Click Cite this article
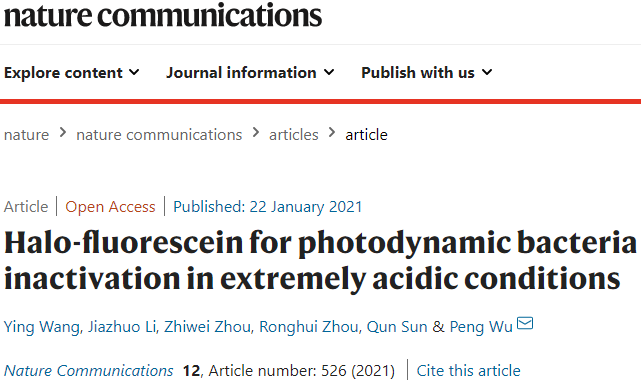 point(468,371)
